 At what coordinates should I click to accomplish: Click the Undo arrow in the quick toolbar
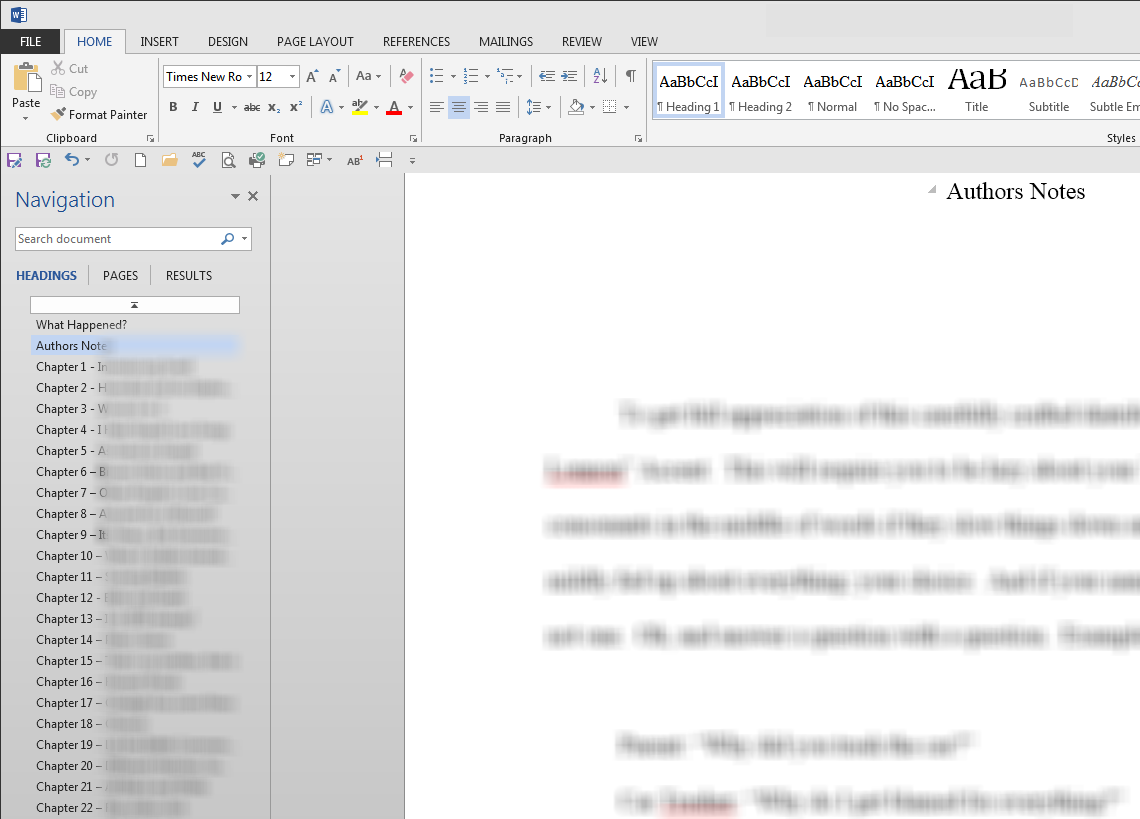click(71, 160)
